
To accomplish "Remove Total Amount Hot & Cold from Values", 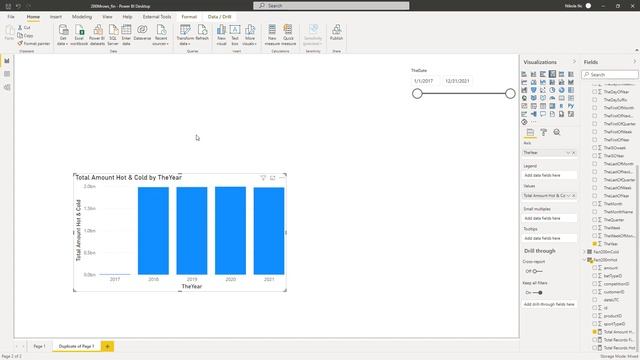I will click(x=573, y=196).
